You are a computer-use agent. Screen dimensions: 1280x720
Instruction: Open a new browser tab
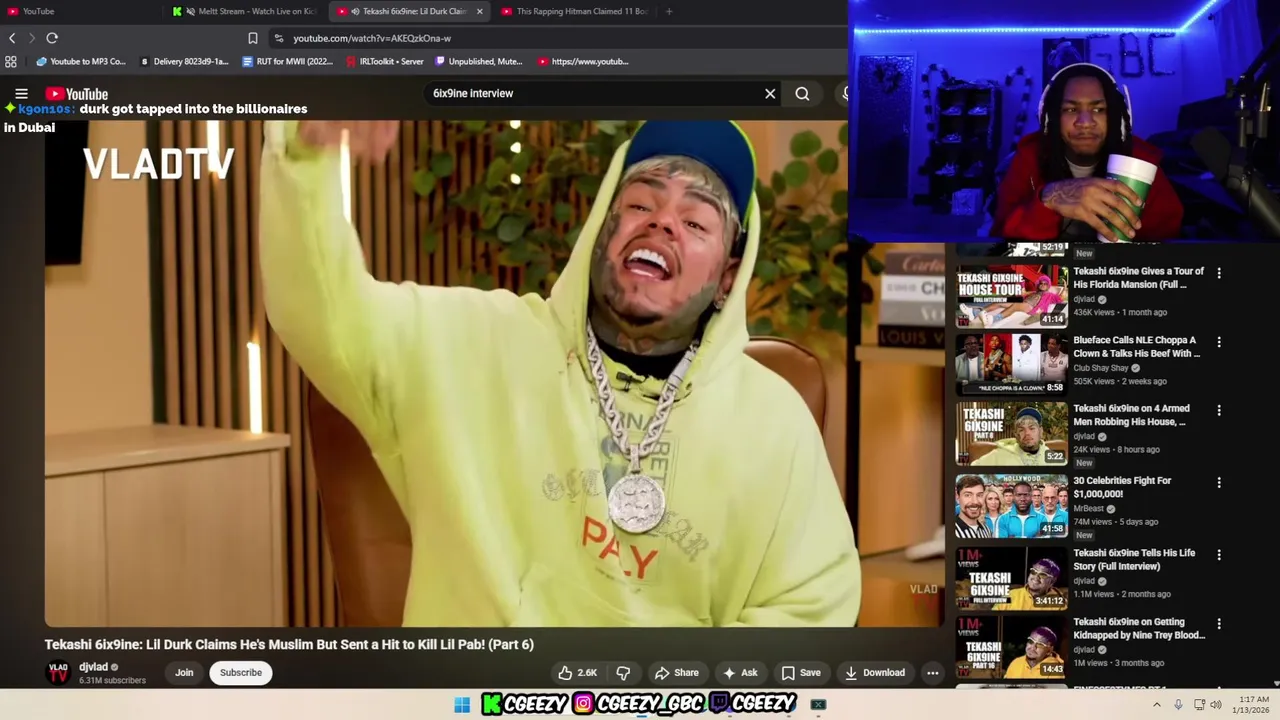pyautogui.click(x=668, y=11)
